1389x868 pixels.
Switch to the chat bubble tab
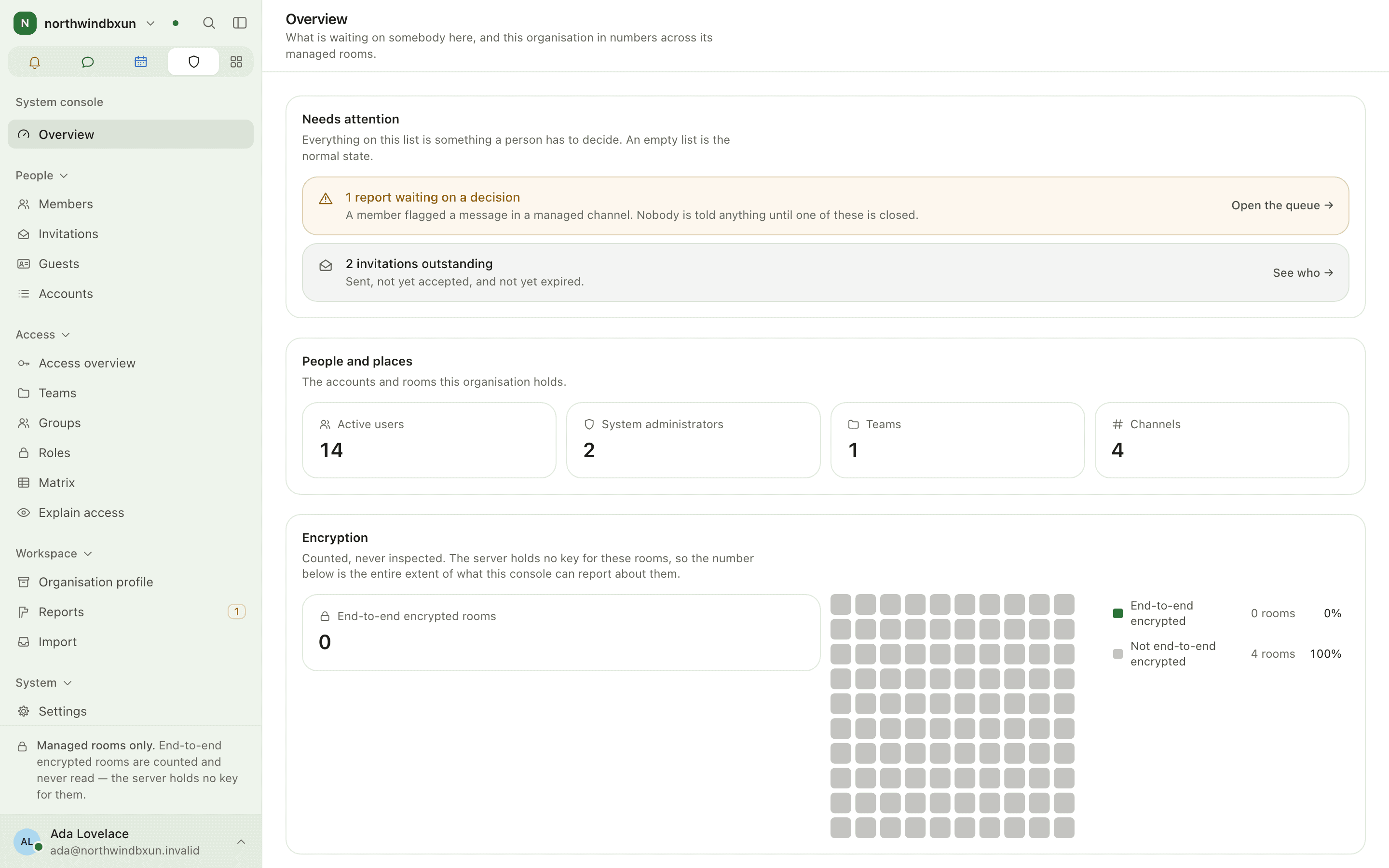coord(87,62)
